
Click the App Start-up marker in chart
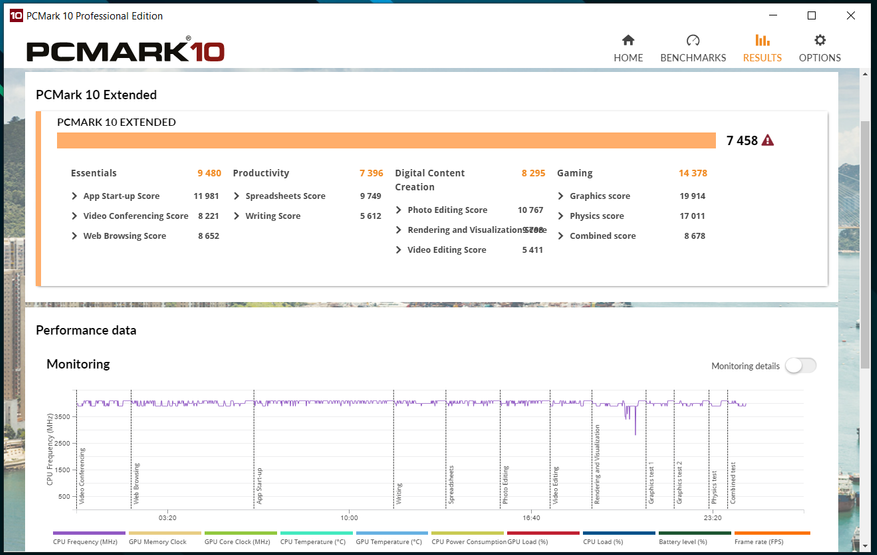click(259, 486)
